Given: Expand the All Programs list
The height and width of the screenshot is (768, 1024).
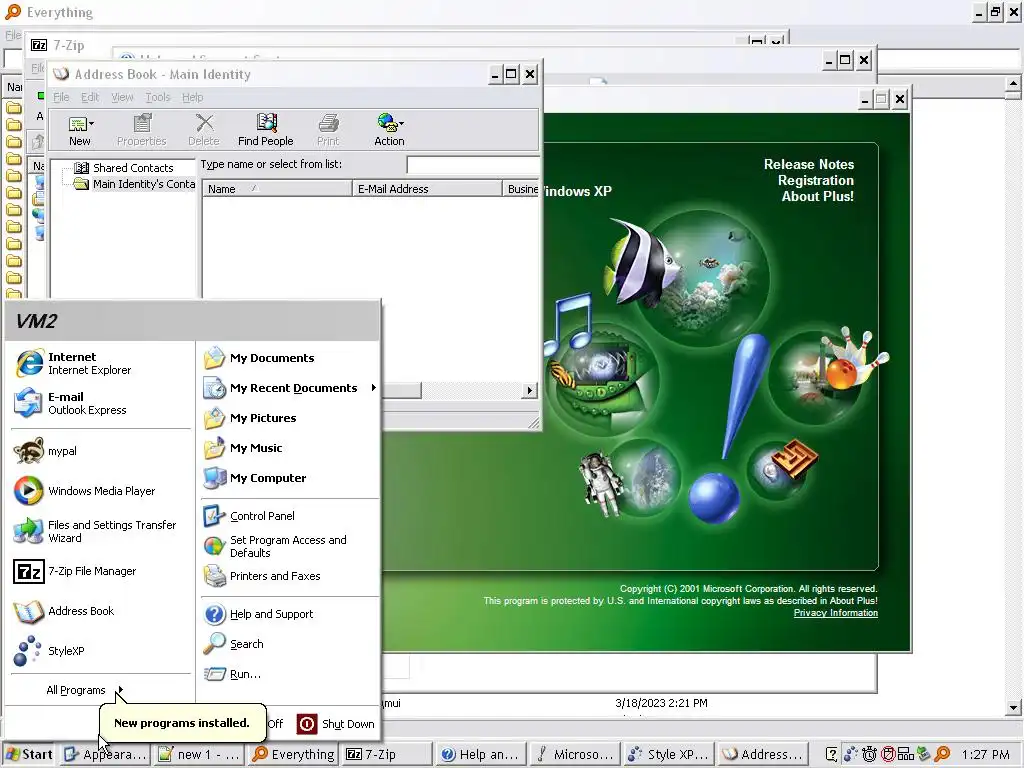Looking at the screenshot, I should tap(85, 690).
